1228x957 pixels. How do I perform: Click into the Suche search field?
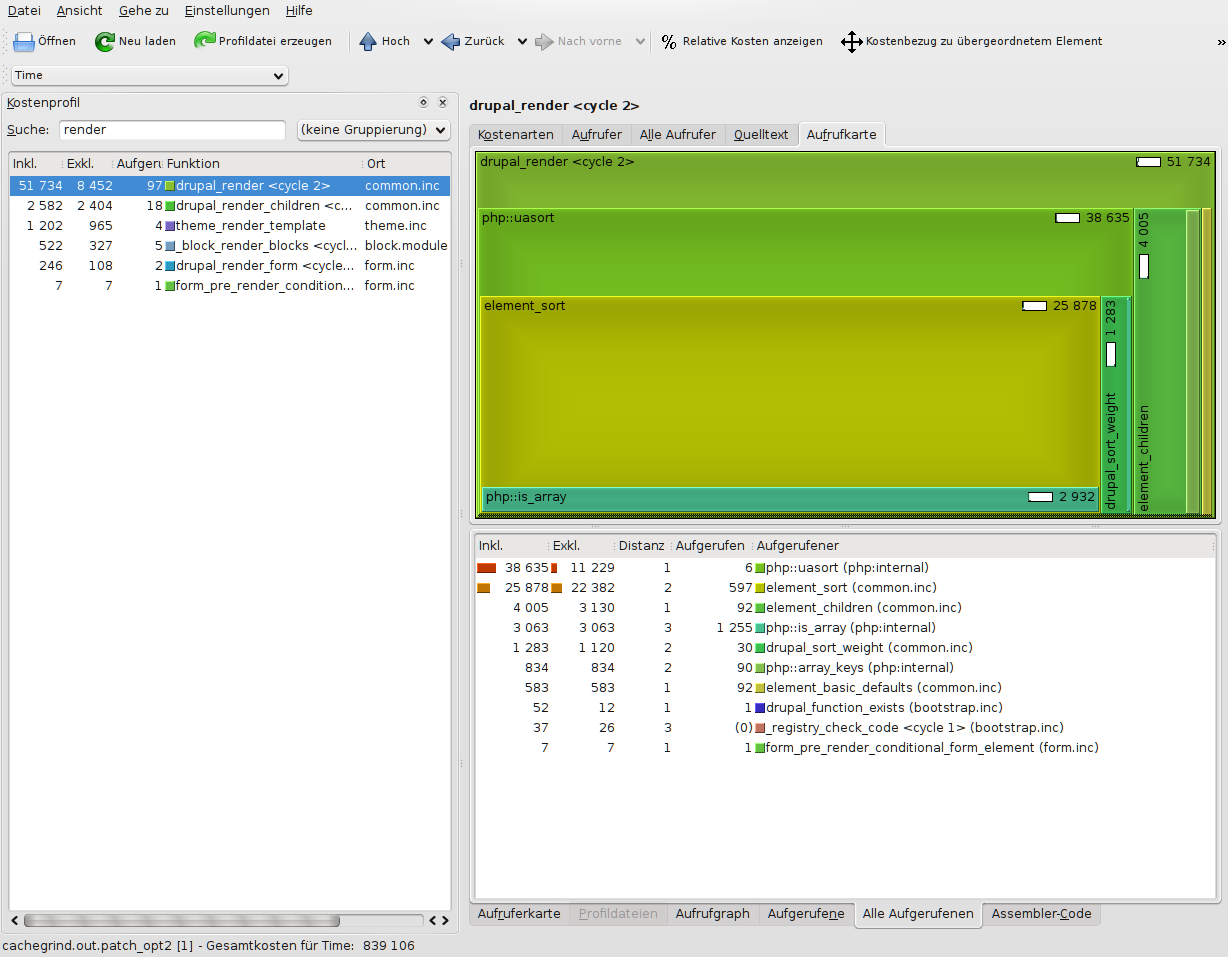(x=172, y=130)
